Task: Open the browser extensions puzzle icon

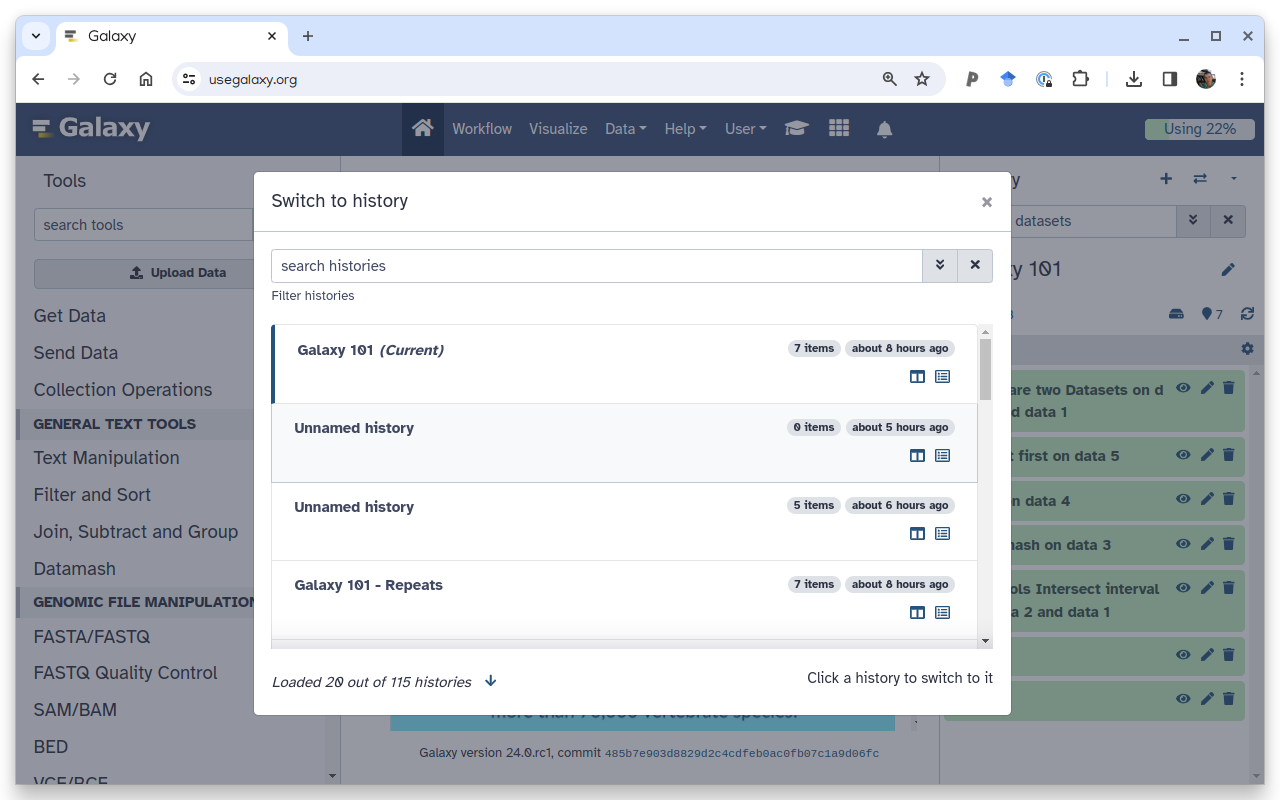Action: (x=1080, y=79)
